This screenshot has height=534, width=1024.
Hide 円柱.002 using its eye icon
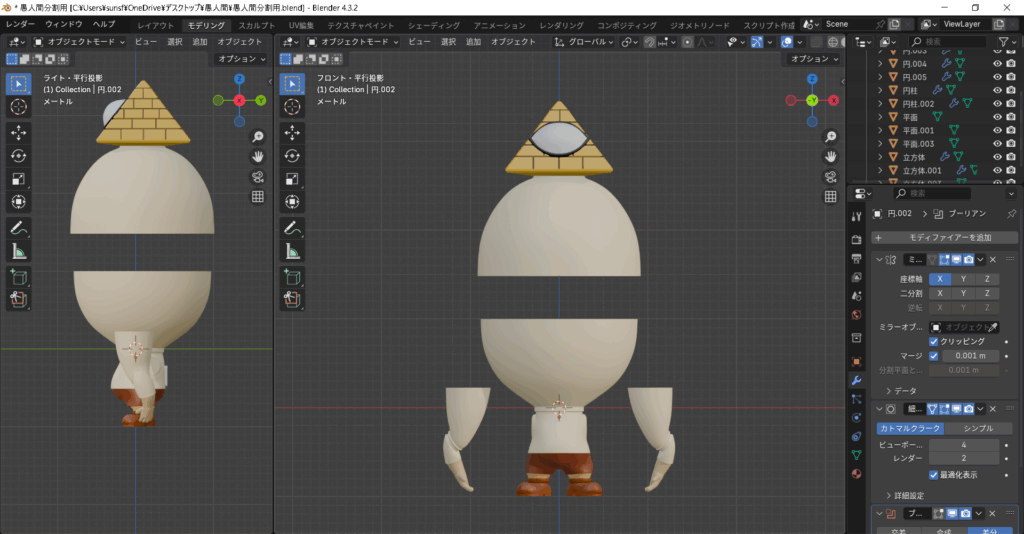pos(997,103)
